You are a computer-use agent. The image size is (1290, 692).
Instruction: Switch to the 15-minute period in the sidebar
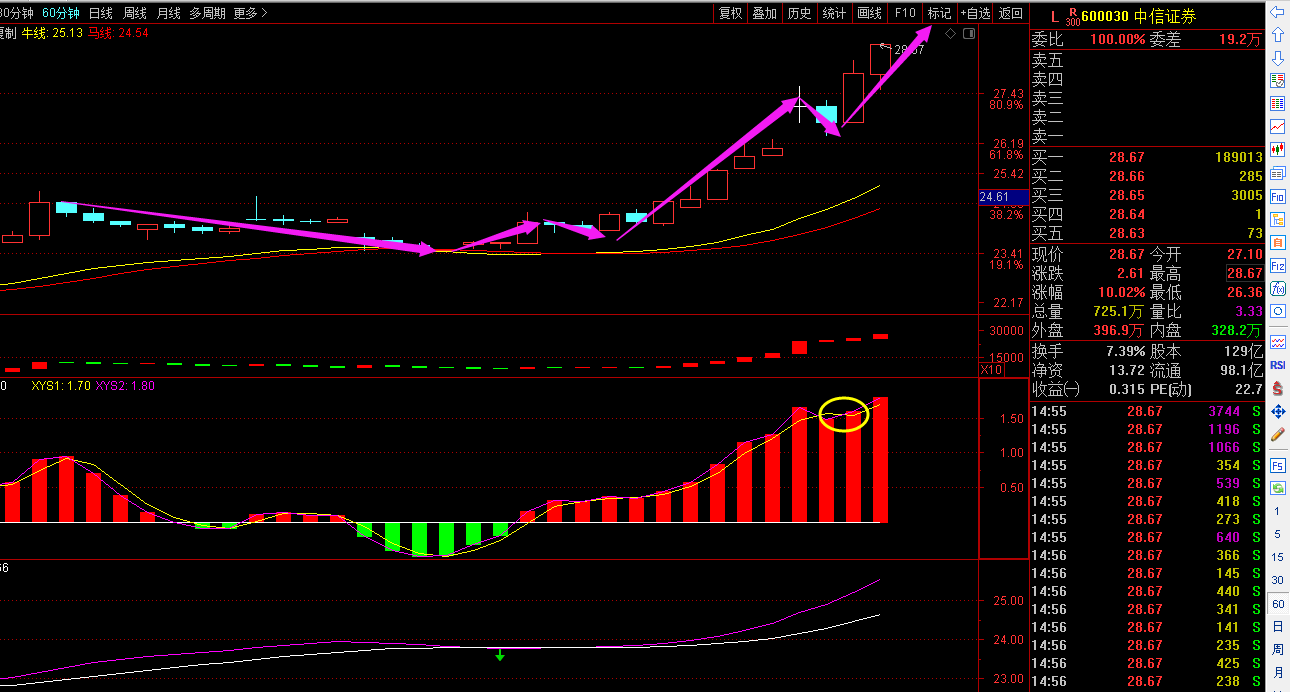(1278, 557)
